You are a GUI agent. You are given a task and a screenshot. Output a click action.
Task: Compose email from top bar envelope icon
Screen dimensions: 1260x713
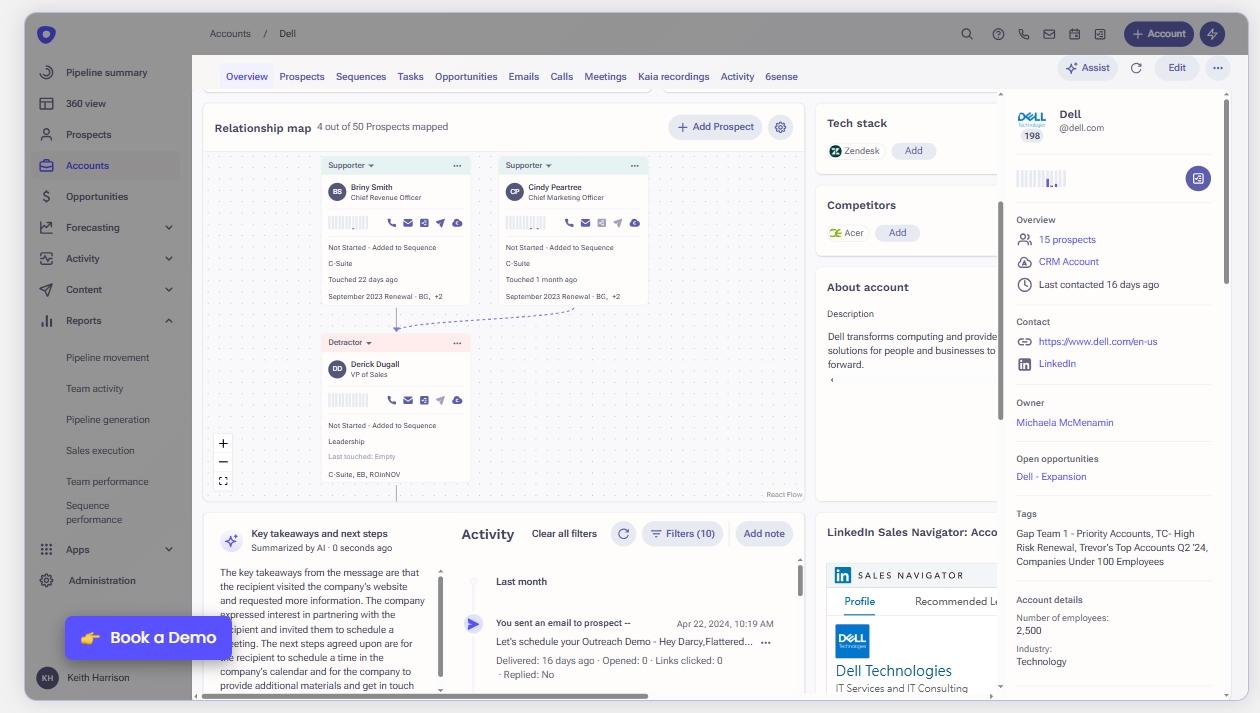coord(1049,34)
